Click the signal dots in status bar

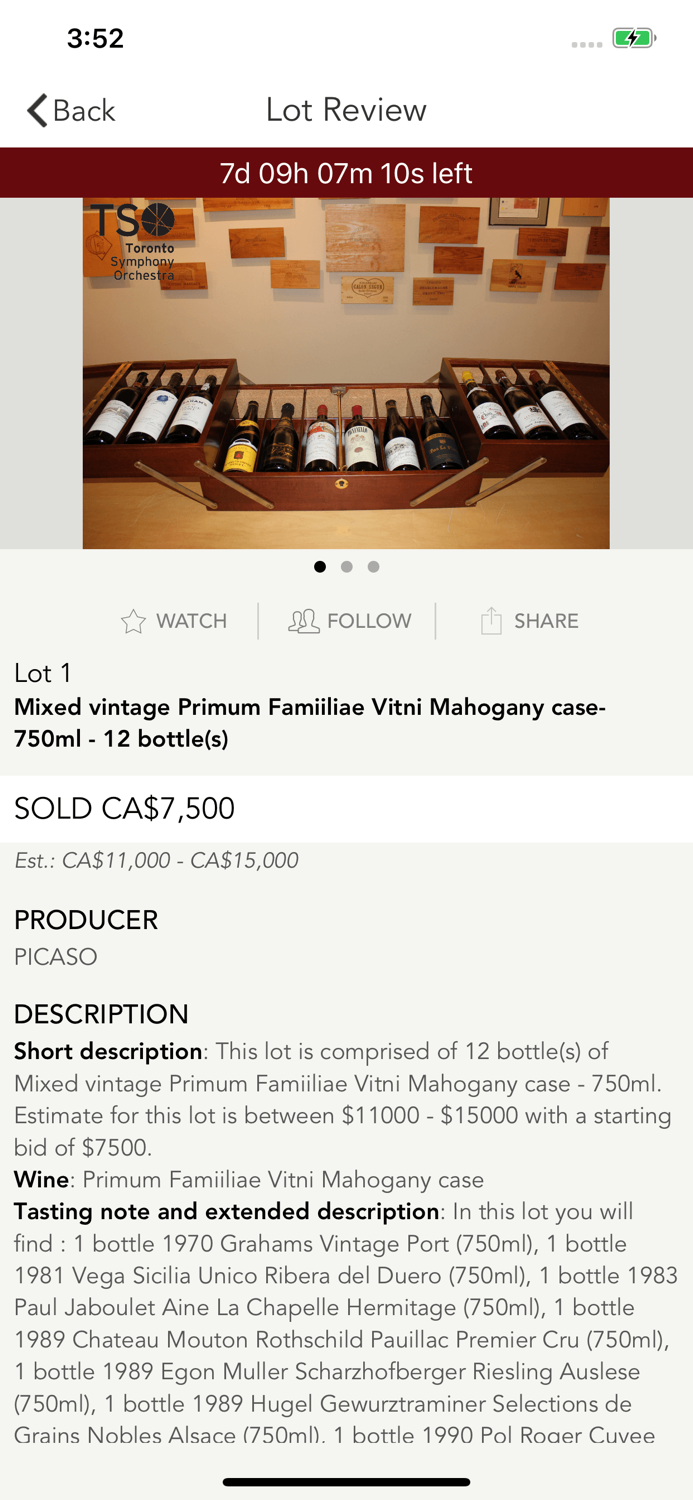[586, 44]
